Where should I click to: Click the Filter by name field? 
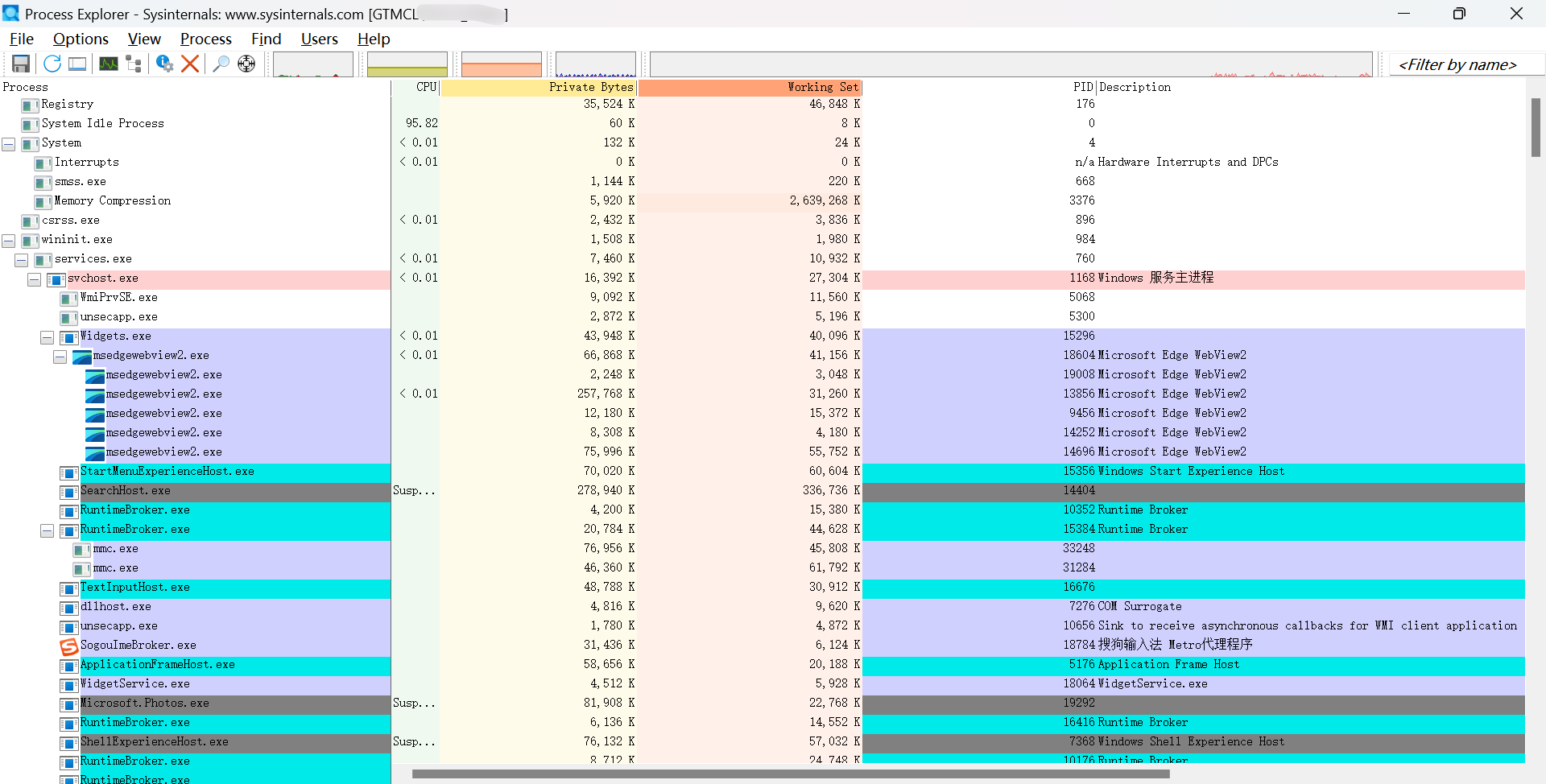tap(1466, 64)
